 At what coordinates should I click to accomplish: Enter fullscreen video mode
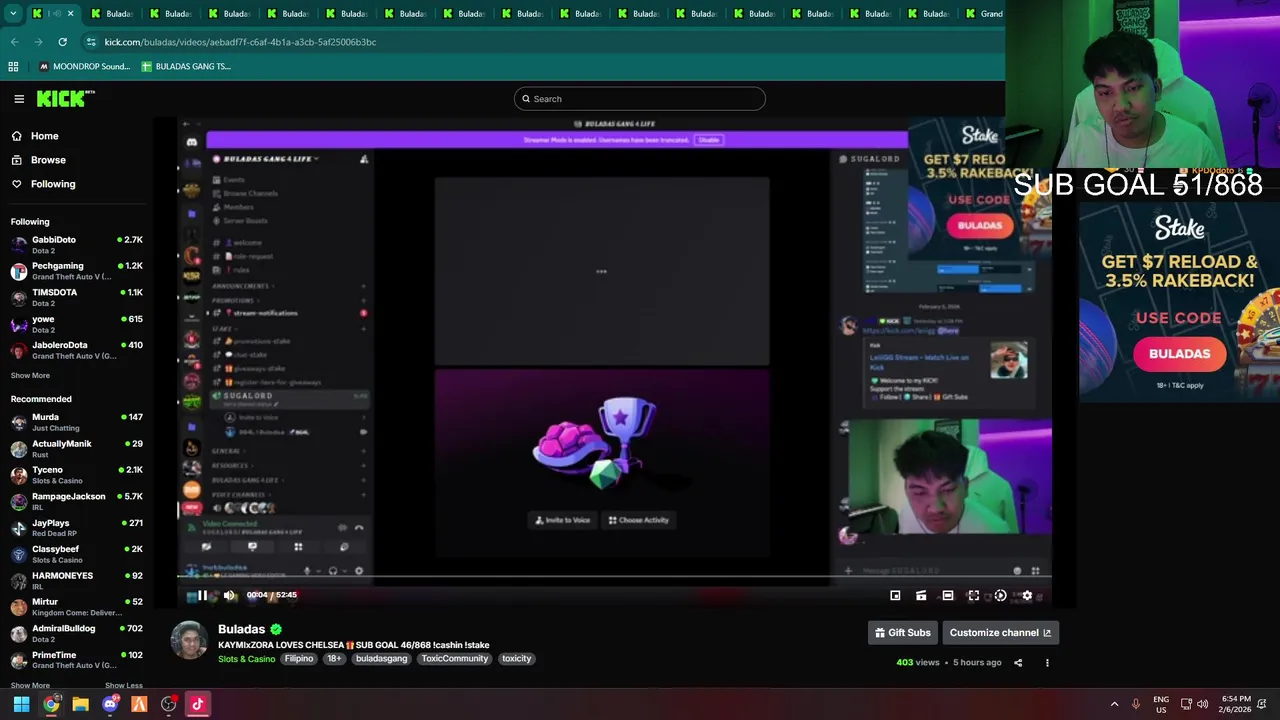[973, 596]
